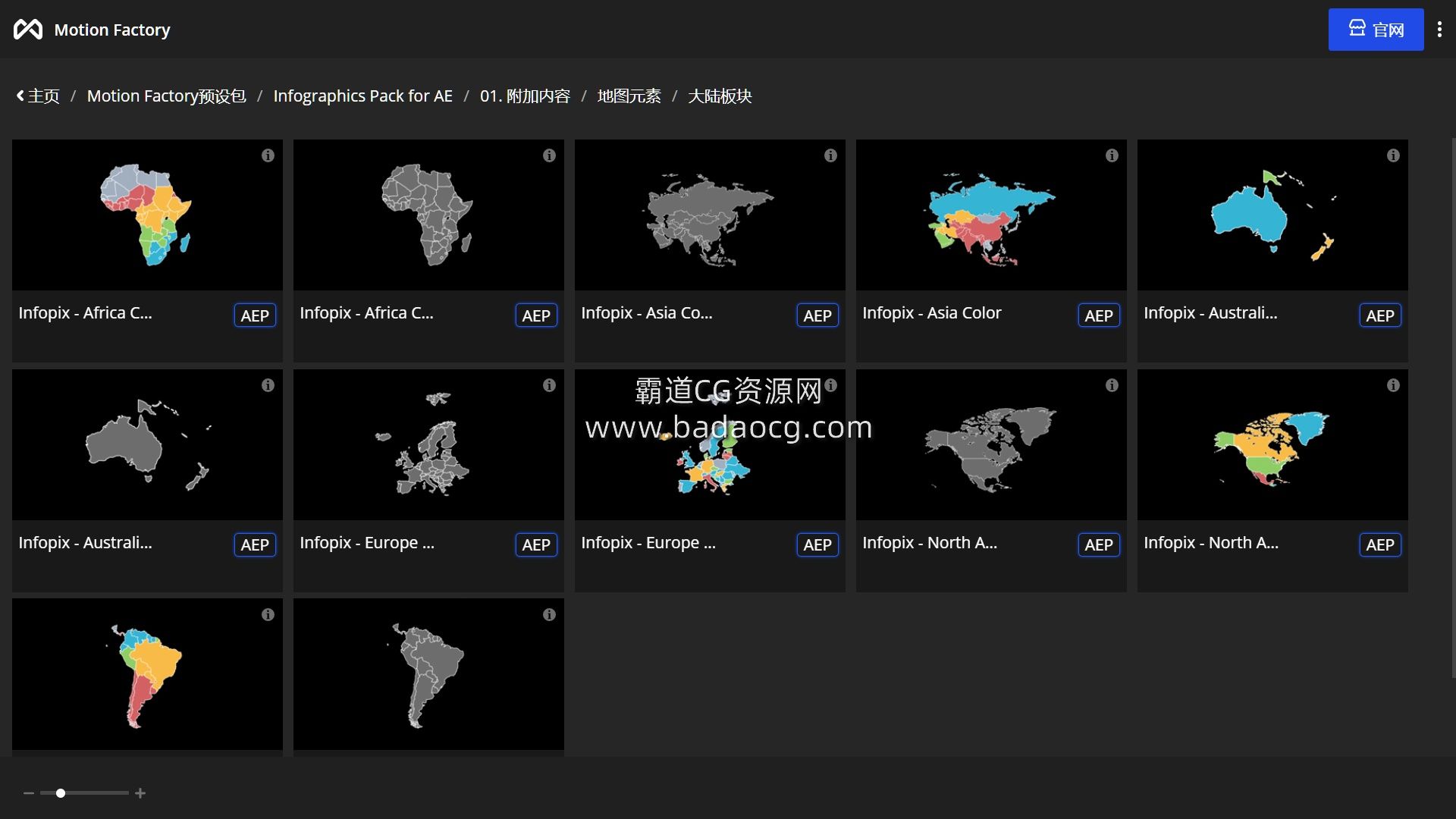Click the Motion Factory logo icon
The height and width of the screenshot is (819, 1456).
(28, 30)
